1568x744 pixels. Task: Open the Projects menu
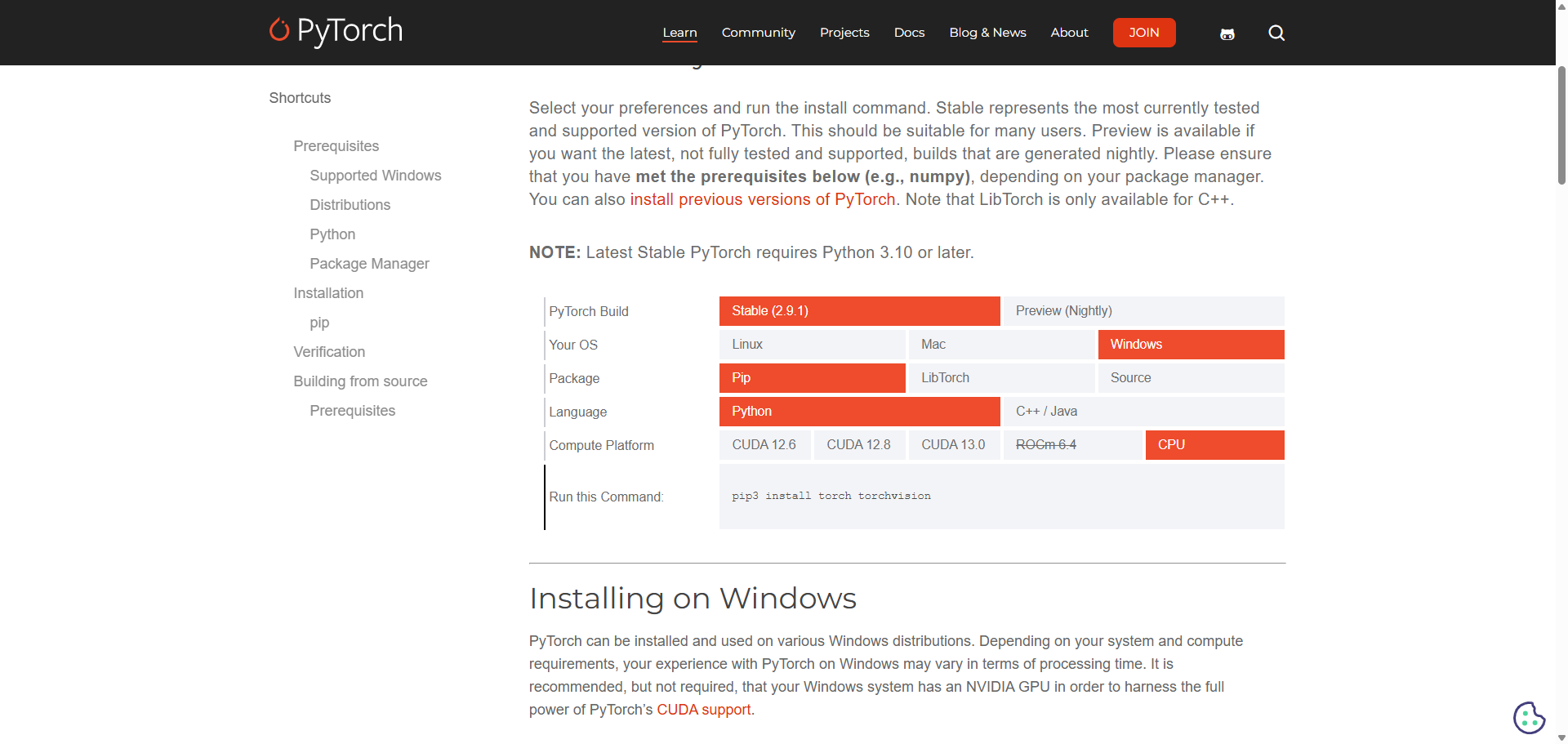[844, 33]
